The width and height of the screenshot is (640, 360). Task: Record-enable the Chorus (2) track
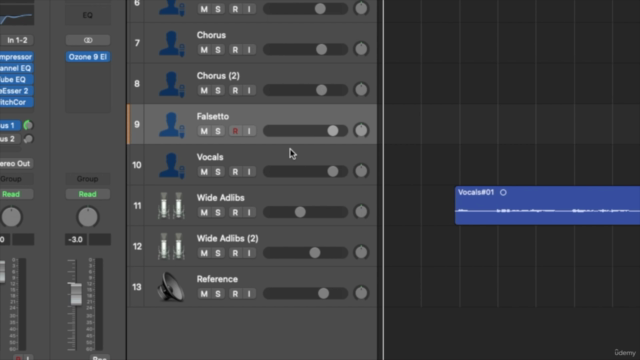[x=235, y=91]
